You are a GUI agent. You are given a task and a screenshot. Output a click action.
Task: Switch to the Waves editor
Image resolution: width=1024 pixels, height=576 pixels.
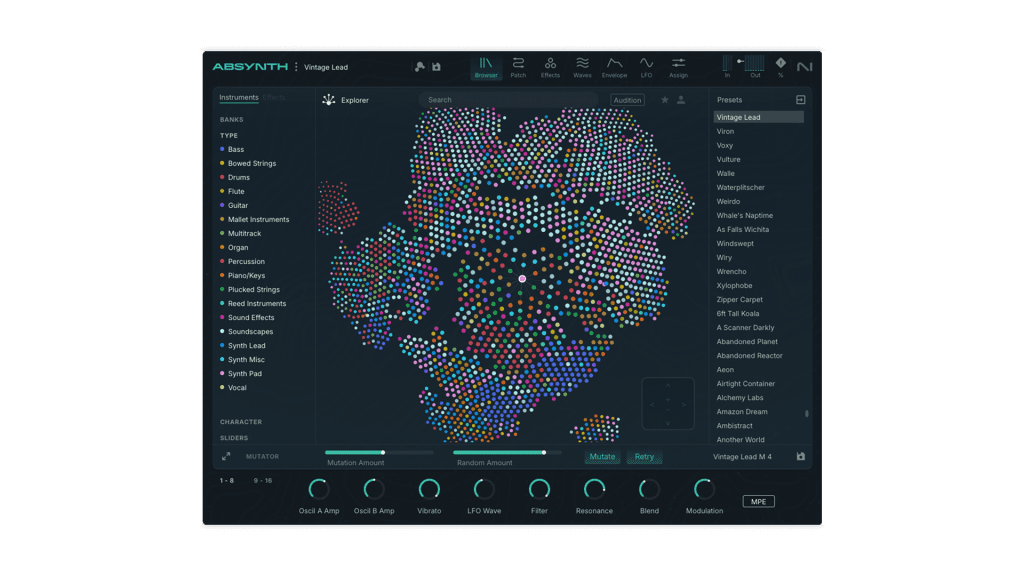[582, 67]
